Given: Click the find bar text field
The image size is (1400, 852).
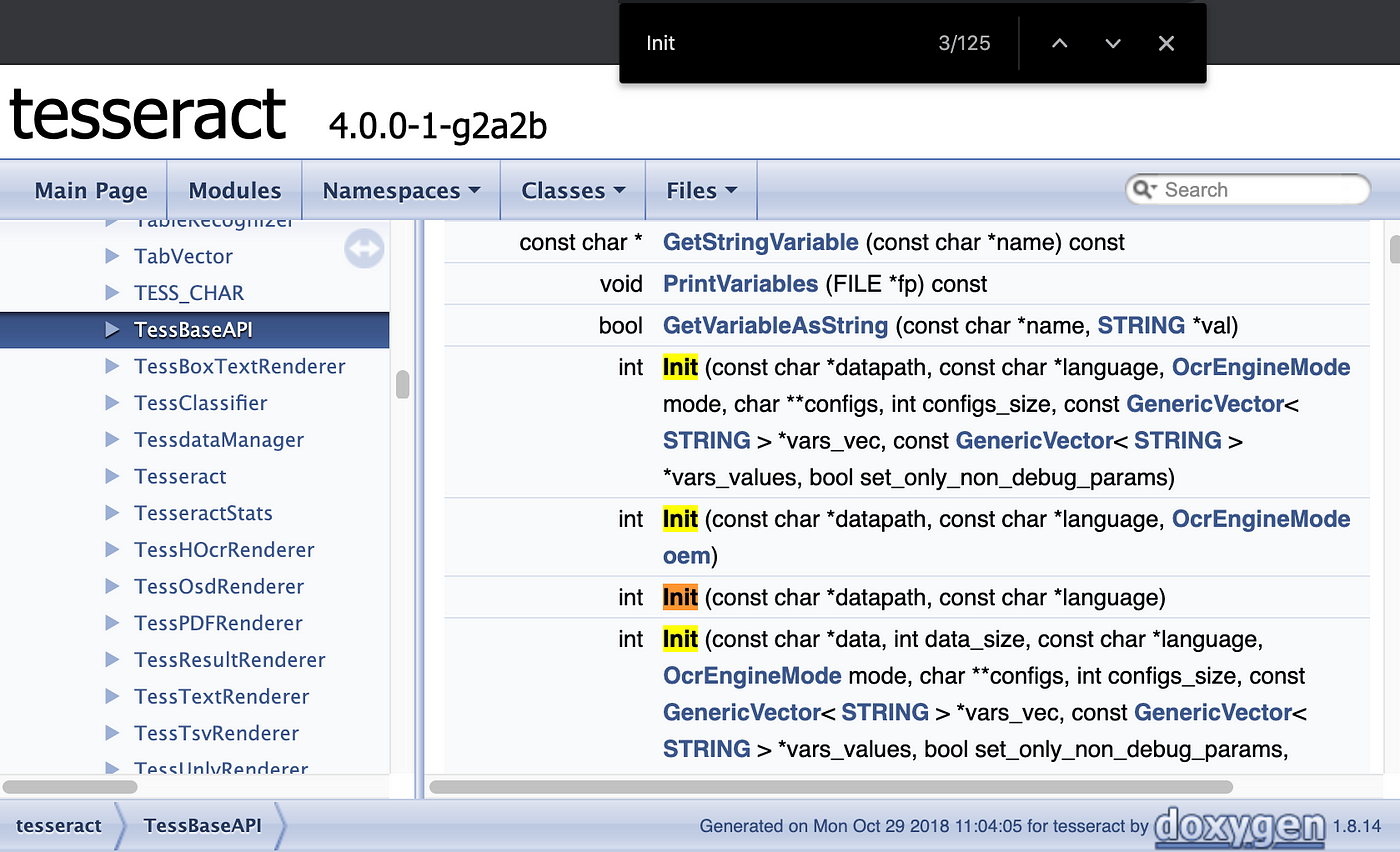Looking at the screenshot, I should (780, 43).
